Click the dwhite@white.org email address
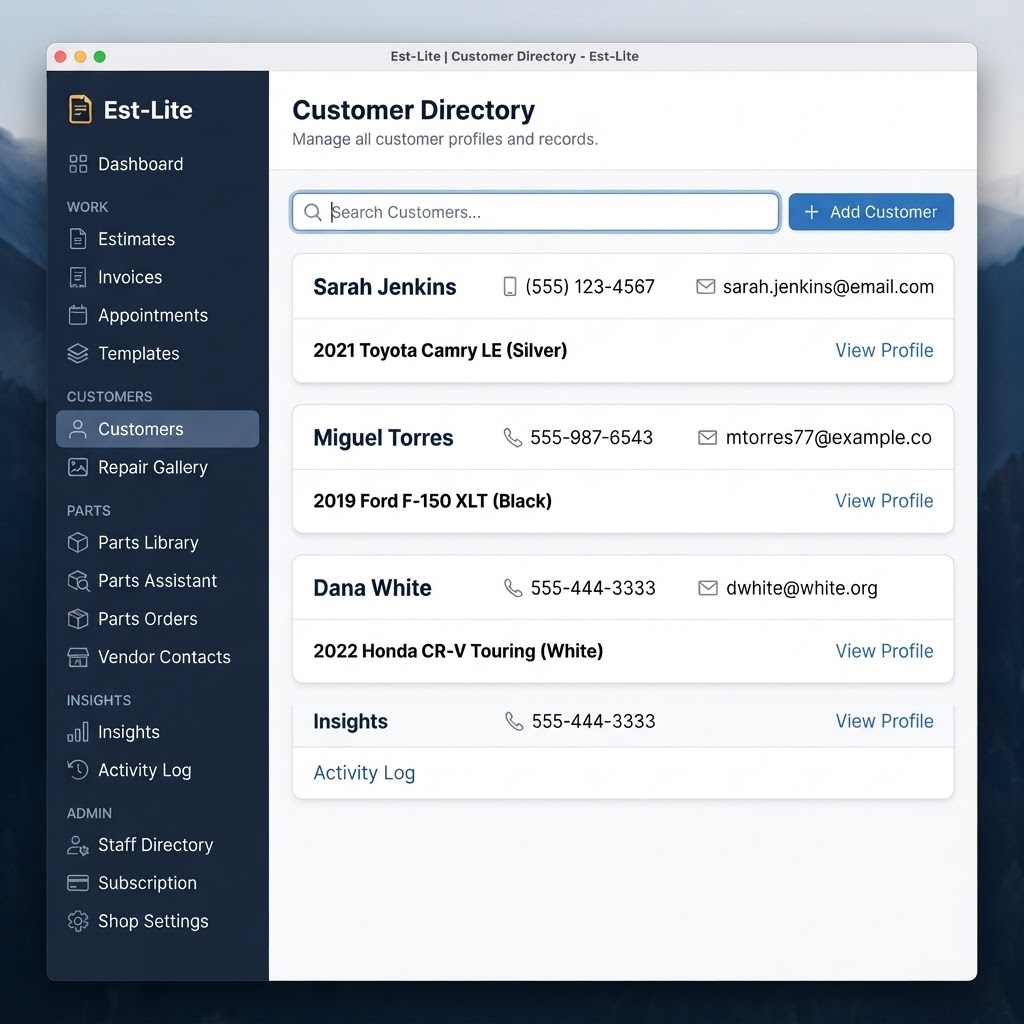 (801, 588)
